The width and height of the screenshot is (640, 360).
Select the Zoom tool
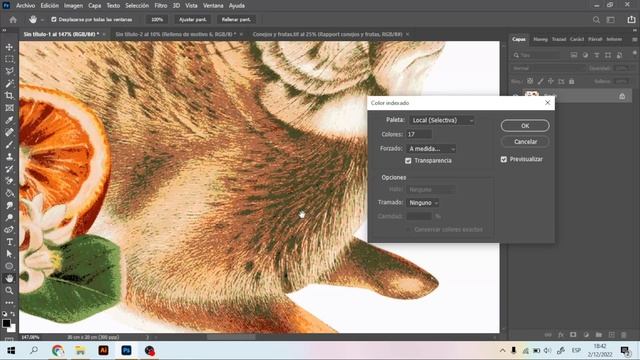(x=9, y=291)
